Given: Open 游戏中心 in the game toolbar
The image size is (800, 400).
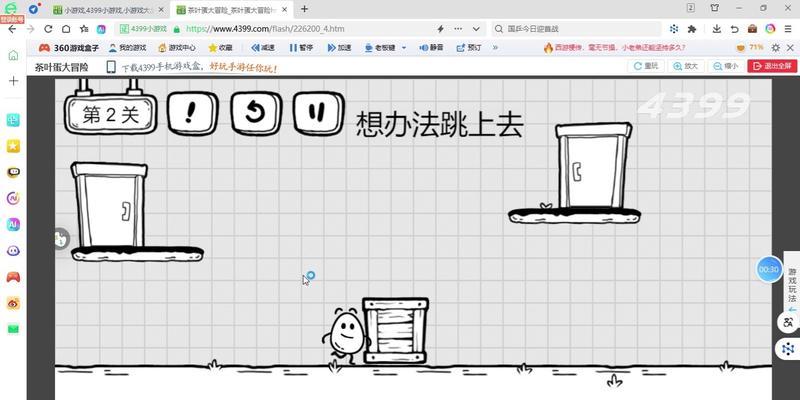Looking at the screenshot, I should [x=177, y=47].
